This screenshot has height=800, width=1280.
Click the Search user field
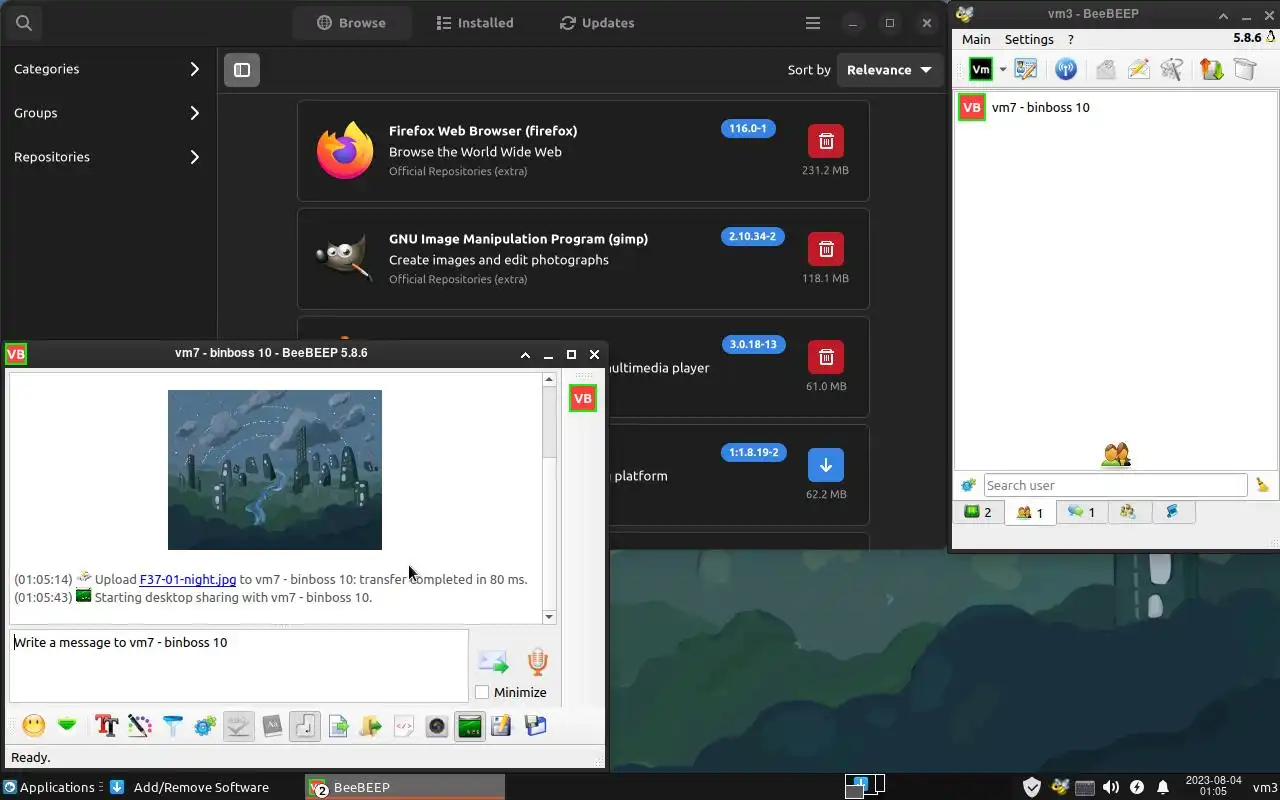pos(1115,485)
